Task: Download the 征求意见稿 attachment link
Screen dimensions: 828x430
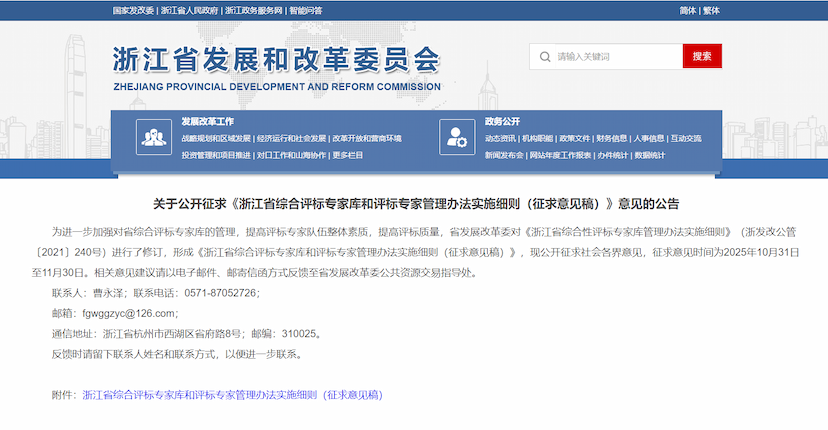Action: (232, 395)
